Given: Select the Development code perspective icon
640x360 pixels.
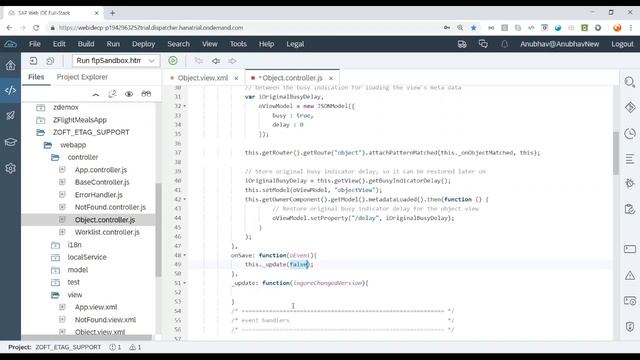Looking at the screenshot, I should tap(10, 90).
